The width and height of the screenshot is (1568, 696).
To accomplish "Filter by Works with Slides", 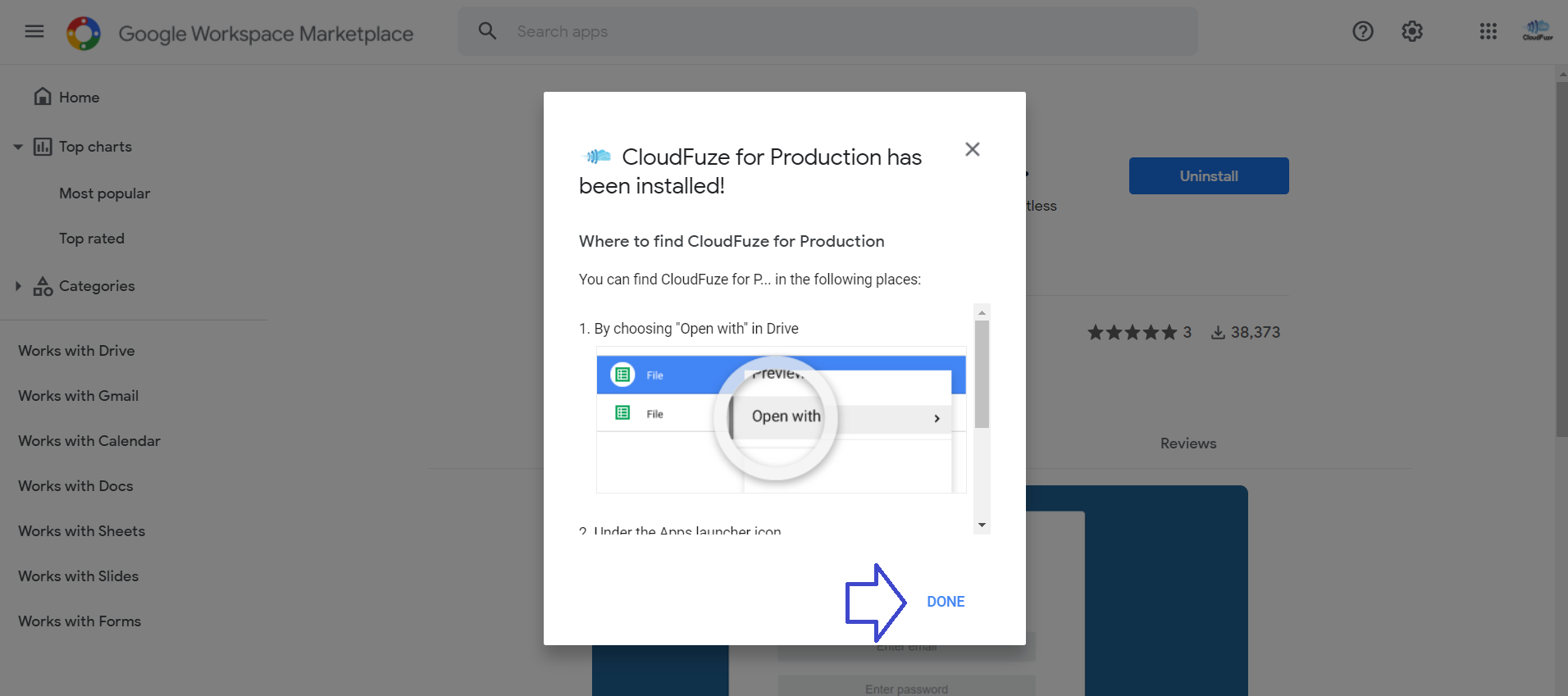I will [78, 576].
